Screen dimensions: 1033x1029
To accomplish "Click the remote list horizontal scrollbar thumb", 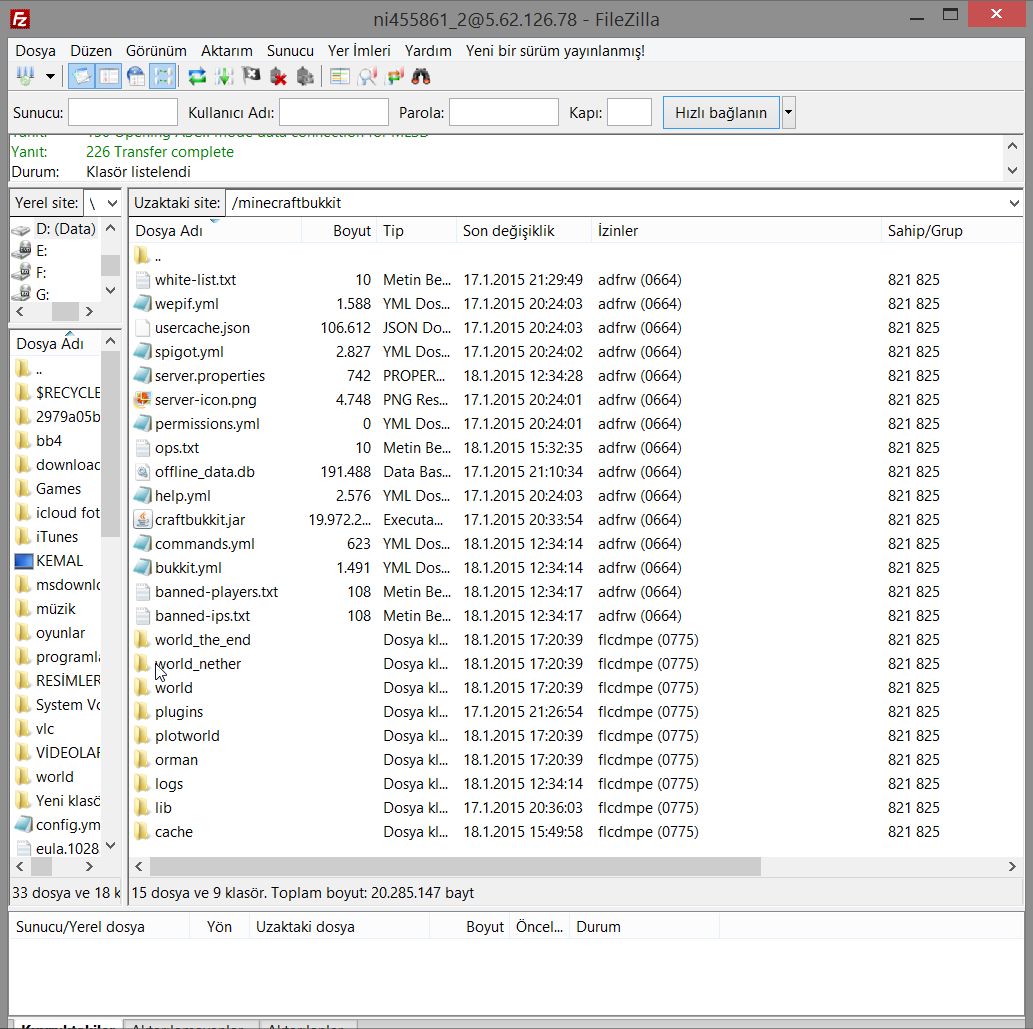I will click(455, 866).
